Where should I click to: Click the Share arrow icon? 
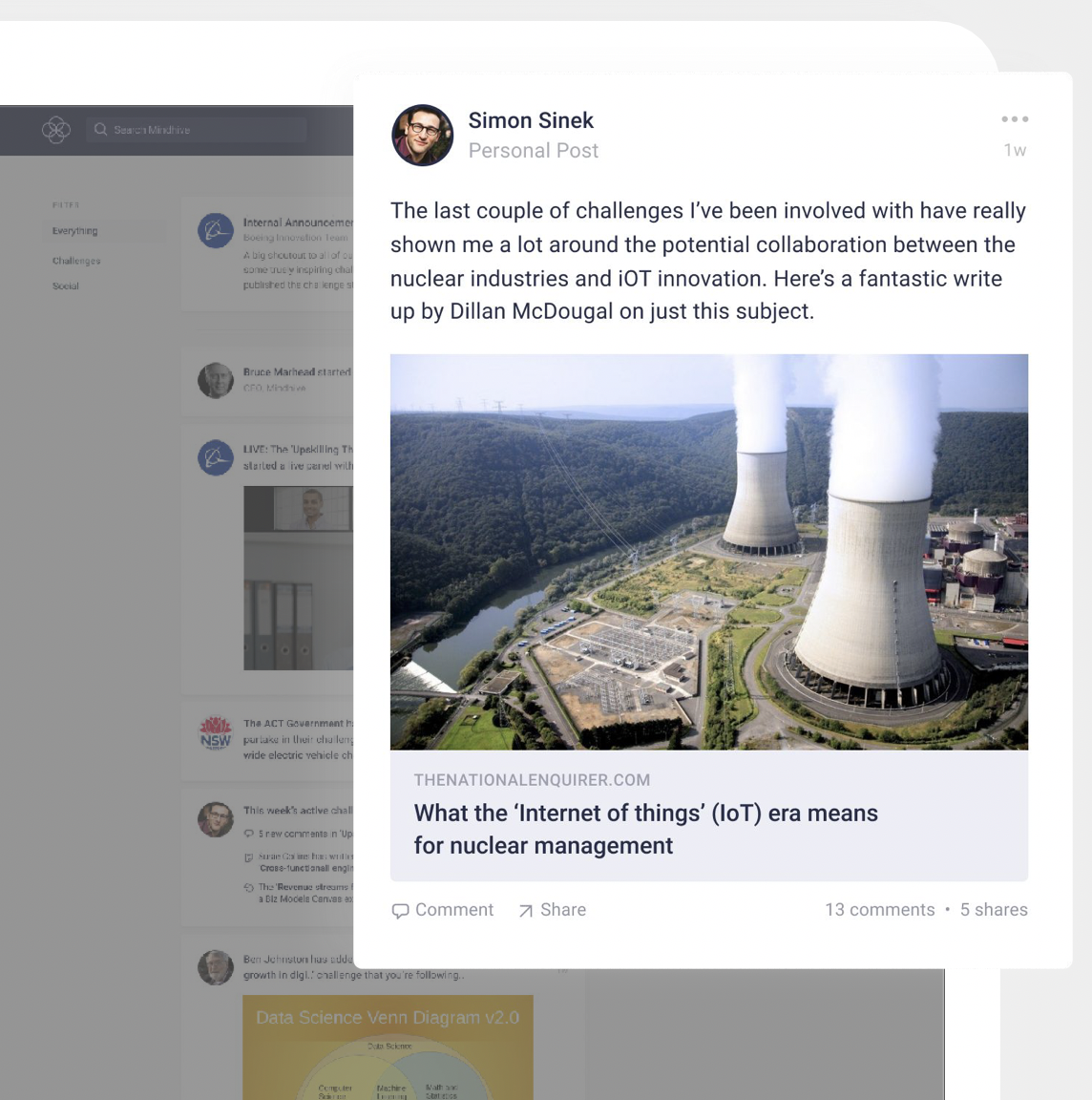(525, 911)
